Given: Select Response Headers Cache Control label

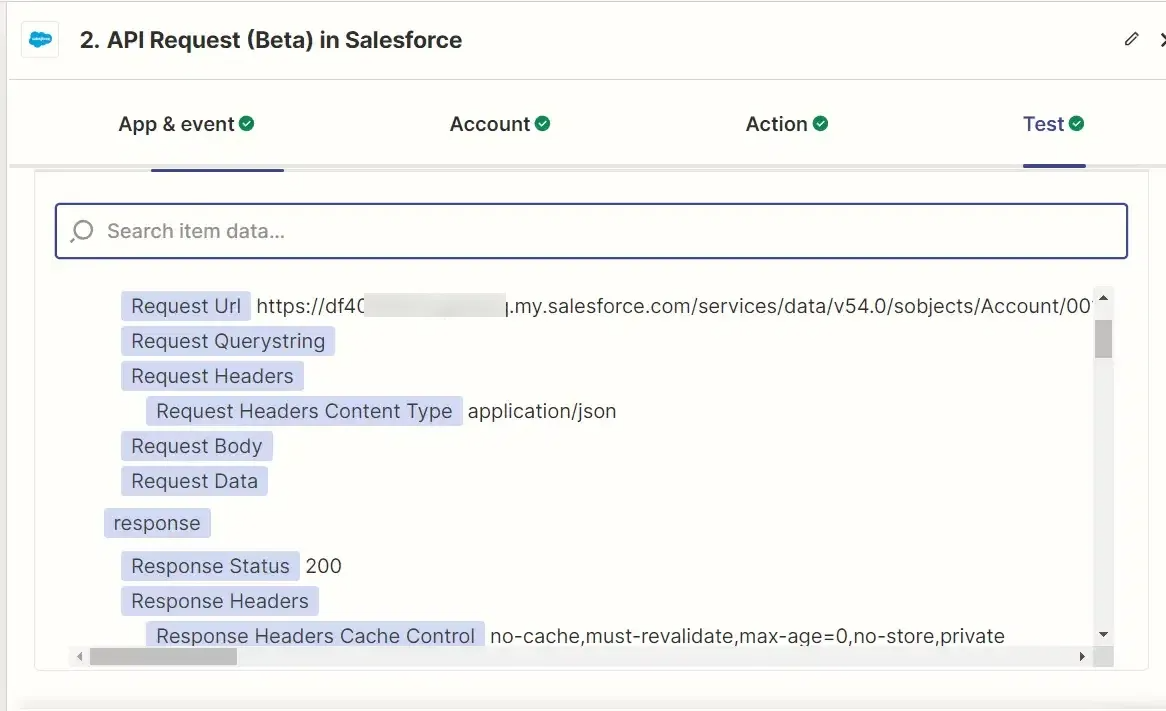Looking at the screenshot, I should [x=315, y=636].
